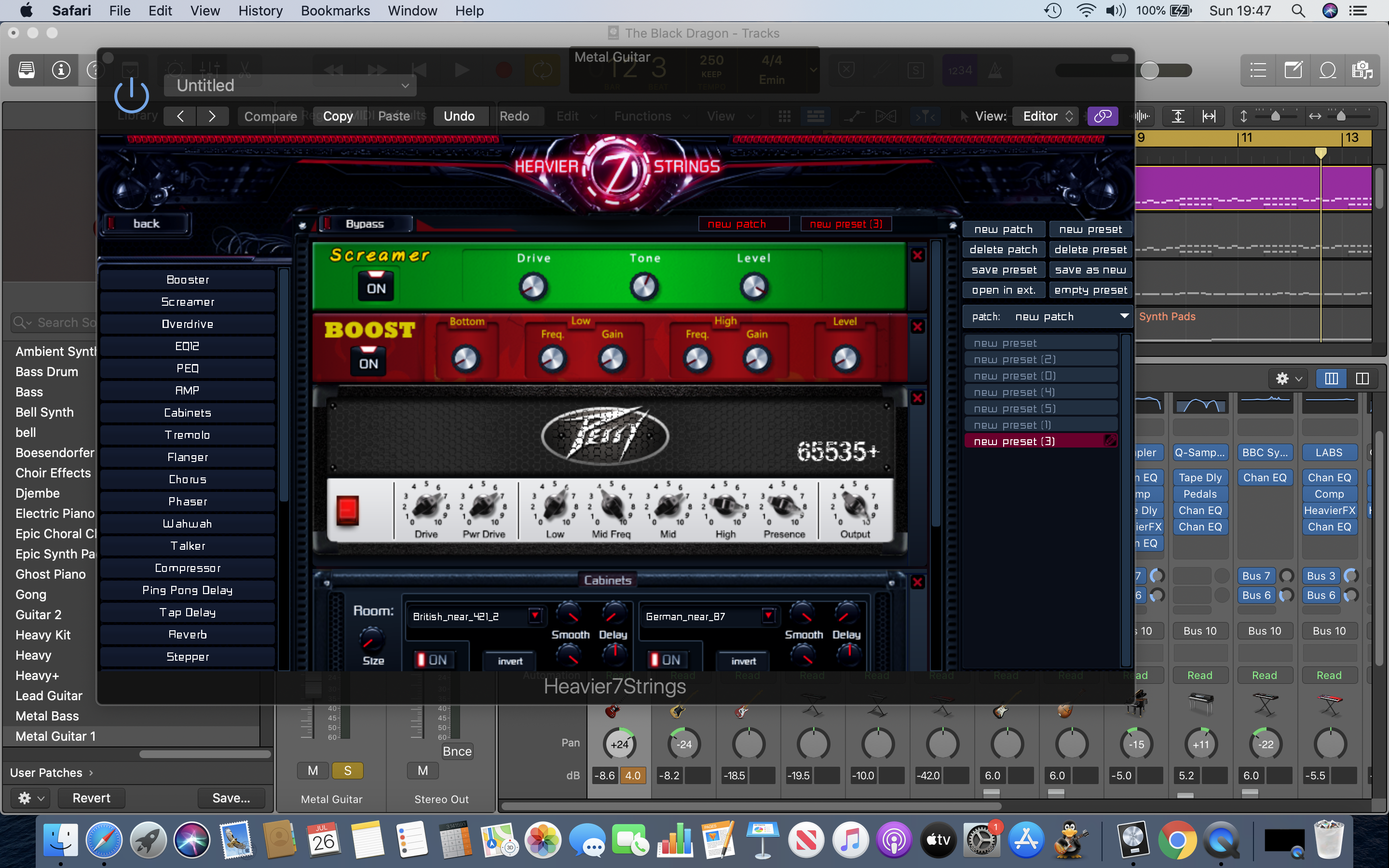Open the media Browsers icon
Image resolution: width=1389 pixels, height=868 pixels.
1362,70
